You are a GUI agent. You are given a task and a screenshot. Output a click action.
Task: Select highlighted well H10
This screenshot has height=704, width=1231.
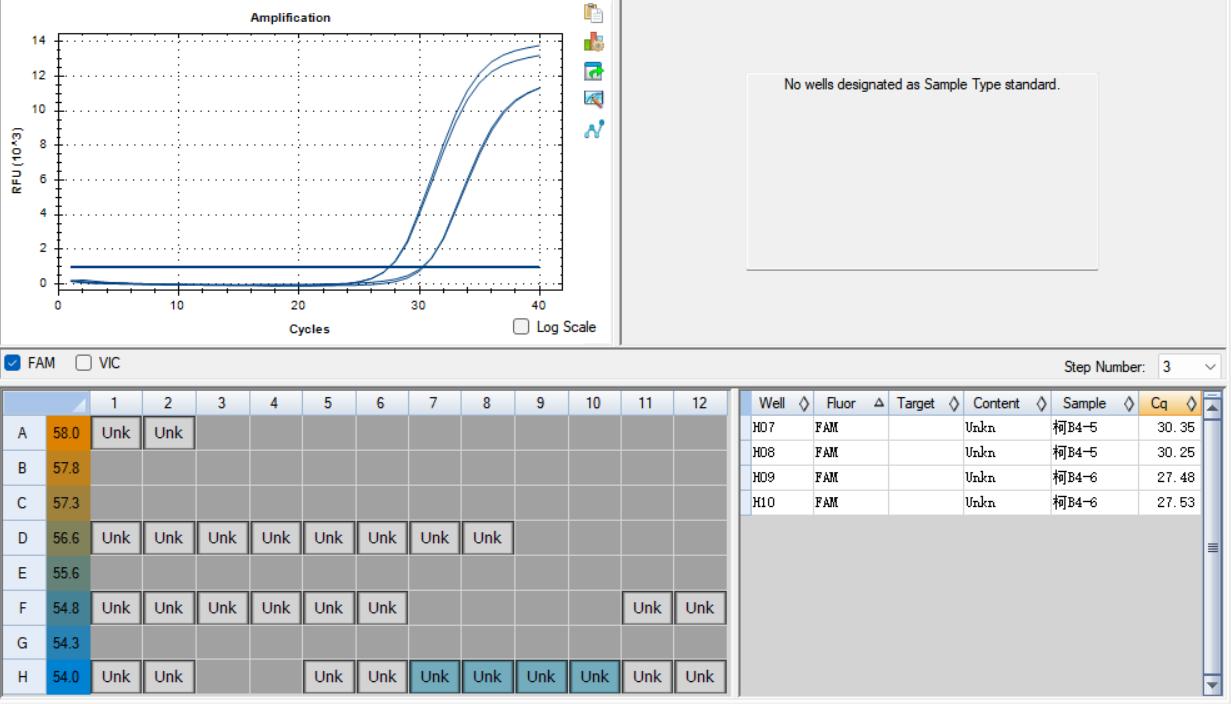(x=594, y=676)
